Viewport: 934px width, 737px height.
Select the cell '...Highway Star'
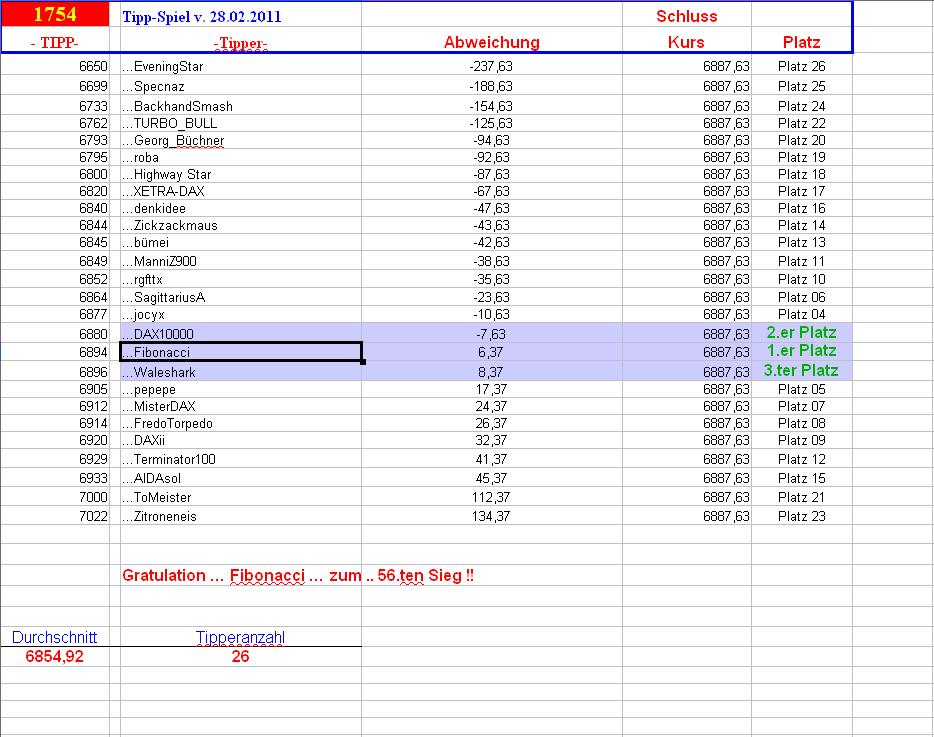(241, 174)
